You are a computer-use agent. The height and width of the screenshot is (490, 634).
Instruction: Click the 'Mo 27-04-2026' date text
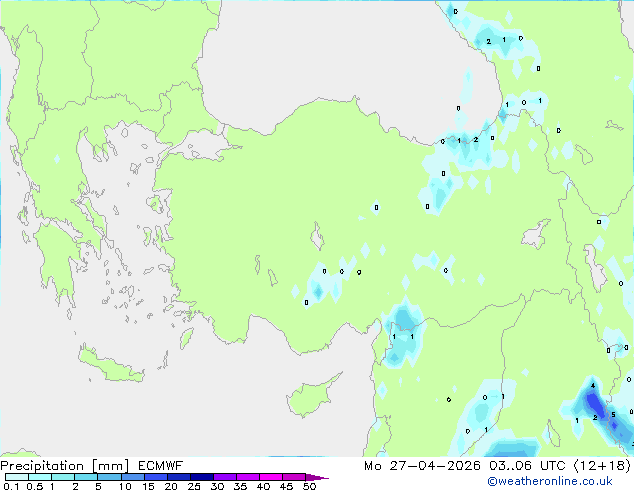coord(423,466)
